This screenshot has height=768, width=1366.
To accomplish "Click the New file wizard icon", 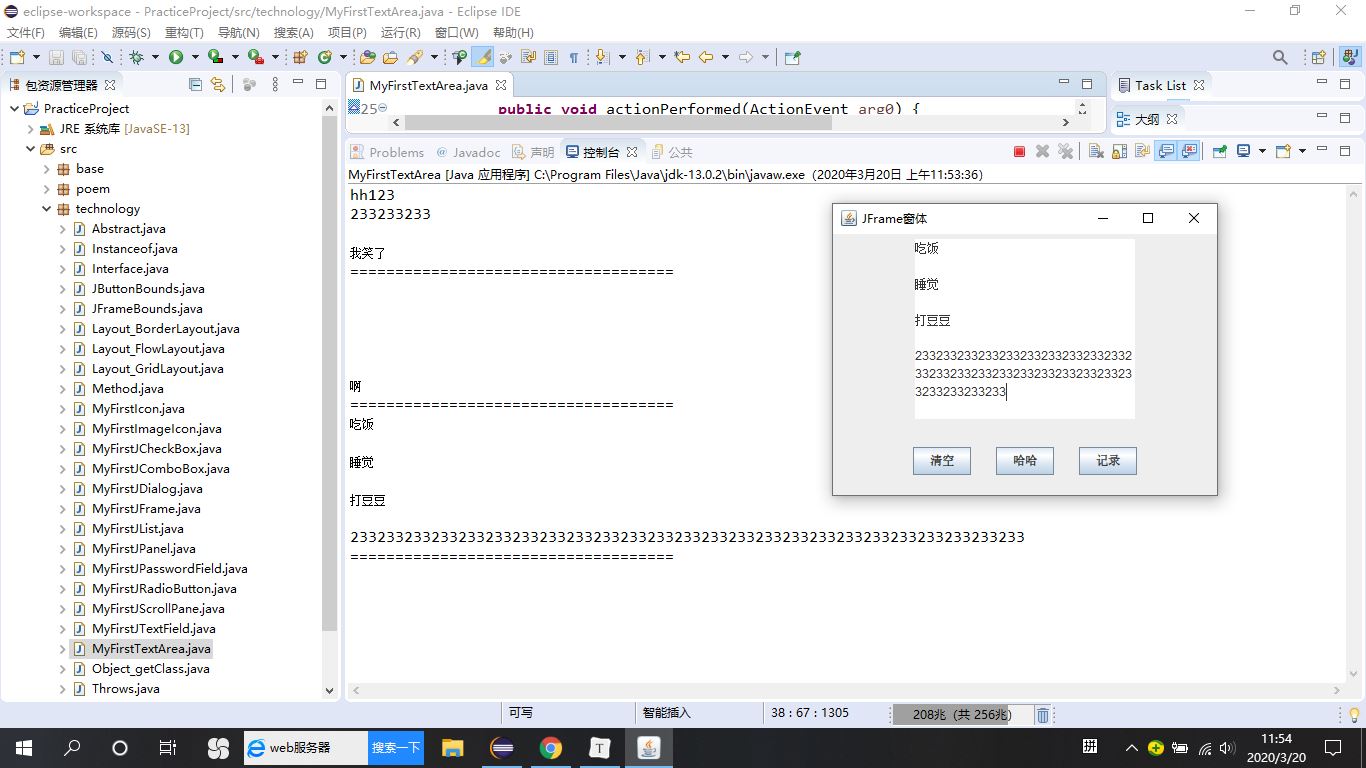I will coord(17,57).
